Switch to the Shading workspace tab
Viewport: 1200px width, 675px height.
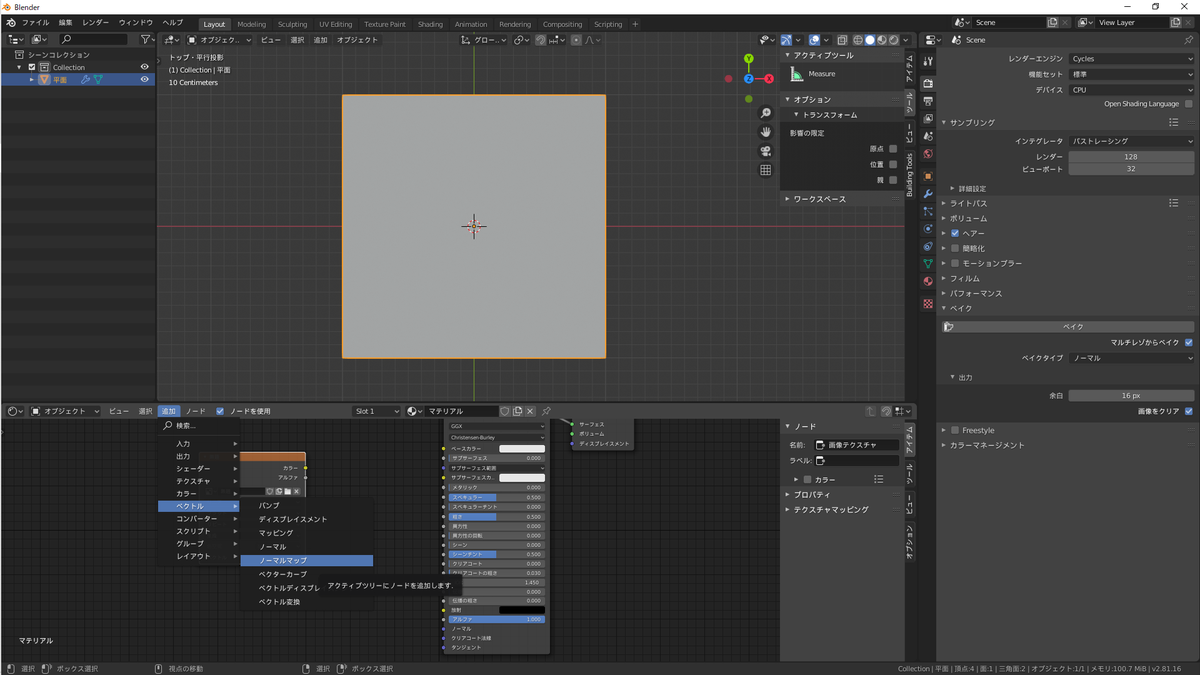click(430, 24)
